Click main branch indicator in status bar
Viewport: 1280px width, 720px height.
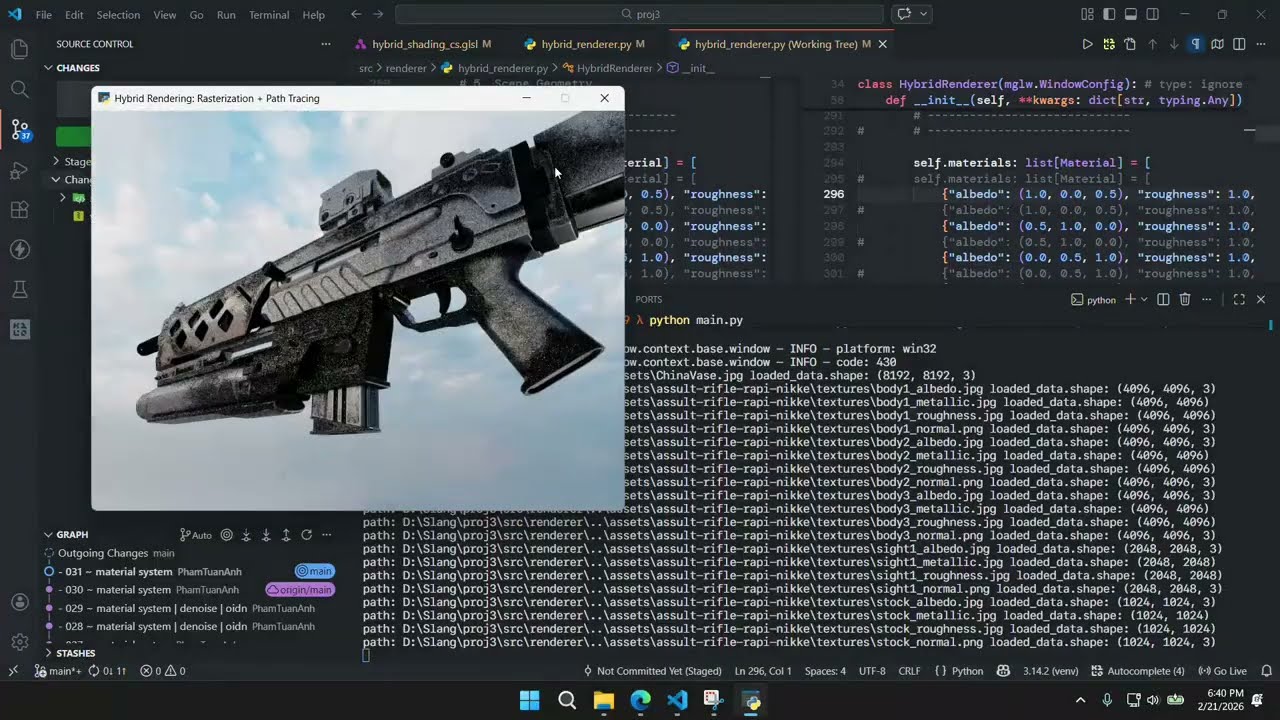click(60, 671)
